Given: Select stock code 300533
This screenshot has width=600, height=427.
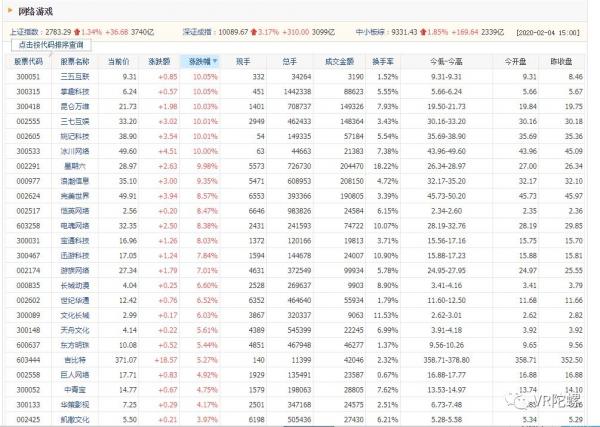Looking at the screenshot, I should point(28,152).
